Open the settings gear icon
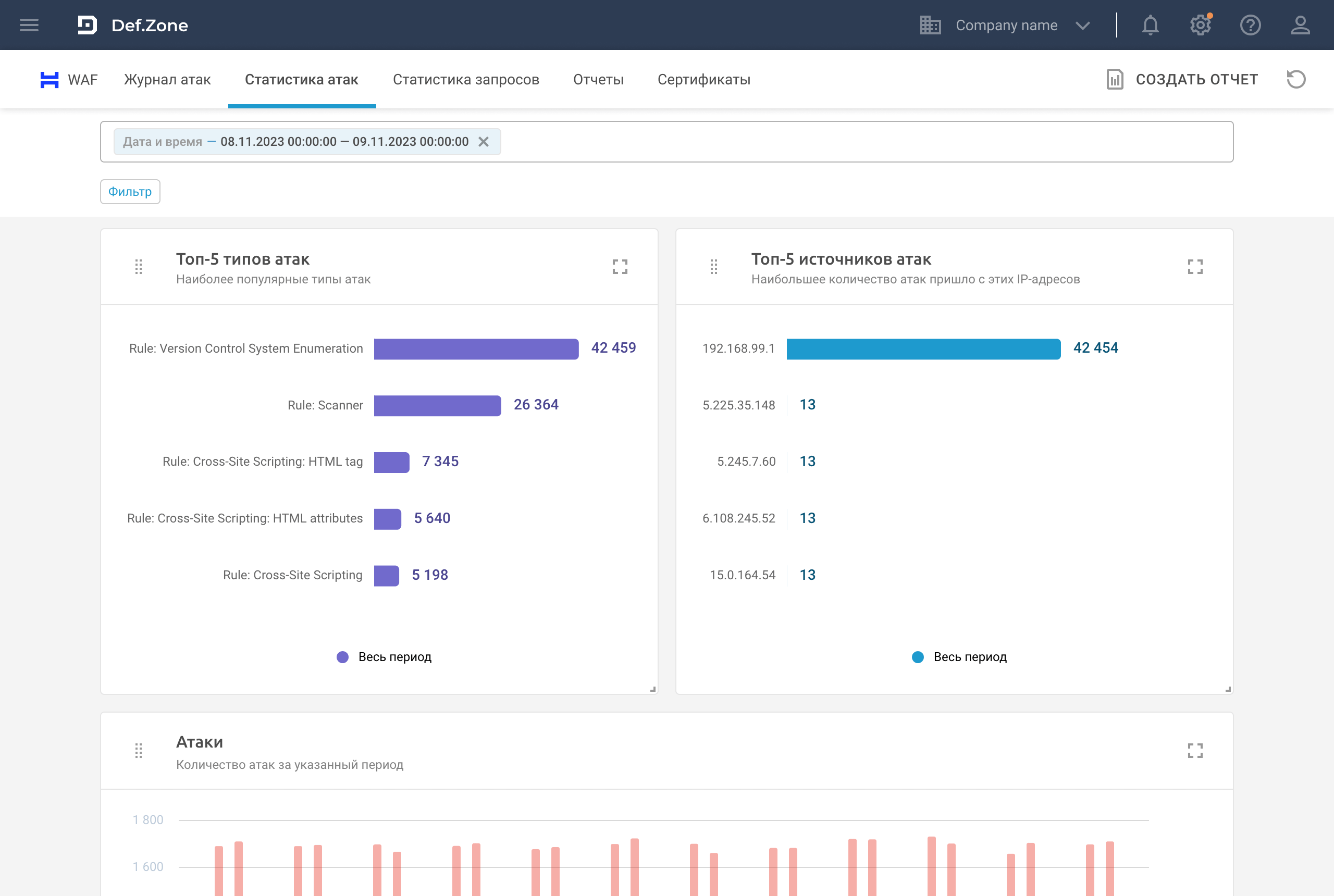This screenshot has height=896, width=1334. pyautogui.click(x=1200, y=25)
